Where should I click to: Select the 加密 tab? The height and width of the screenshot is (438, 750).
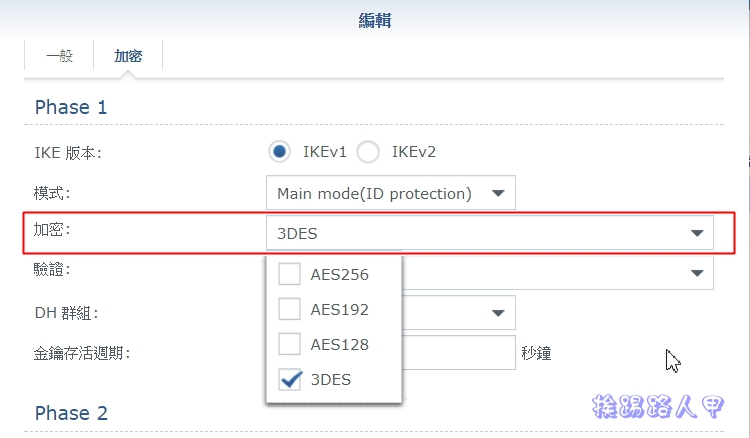coord(128,56)
